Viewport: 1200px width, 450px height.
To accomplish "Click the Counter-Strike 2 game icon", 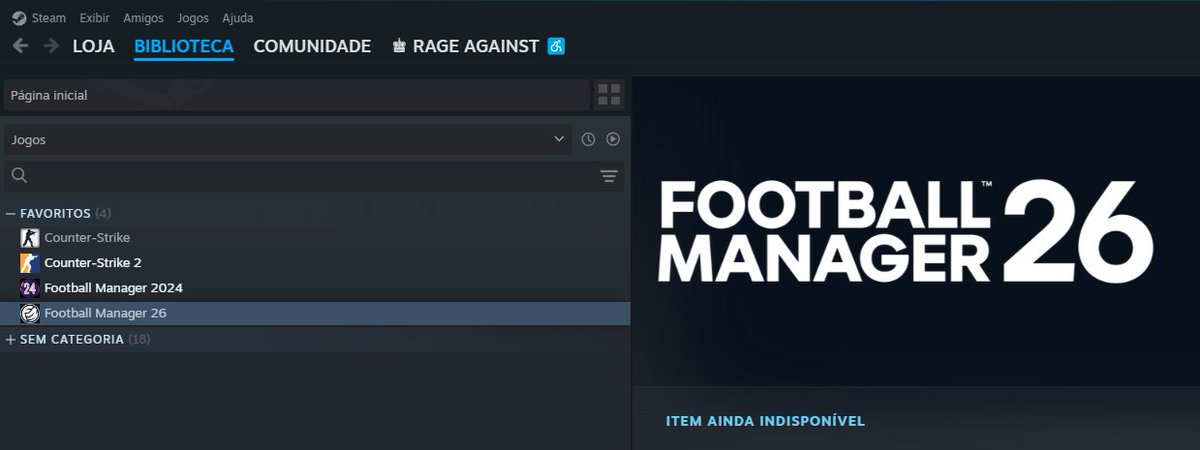I will [30, 263].
